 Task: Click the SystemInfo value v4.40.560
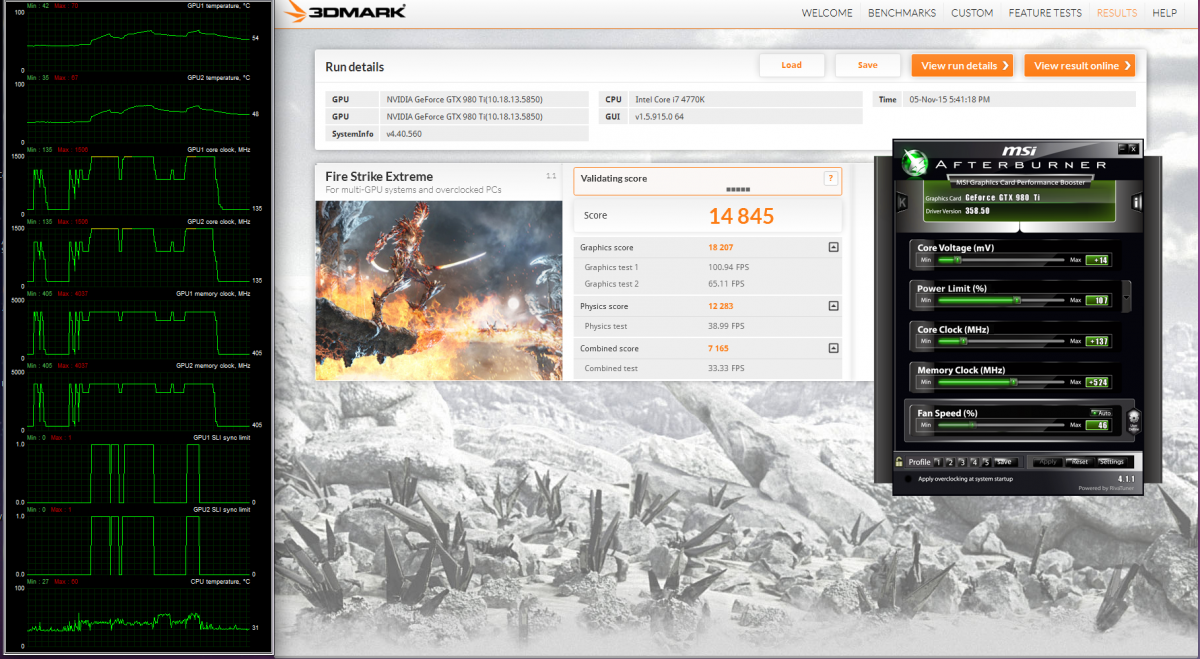click(x=404, y=133)
